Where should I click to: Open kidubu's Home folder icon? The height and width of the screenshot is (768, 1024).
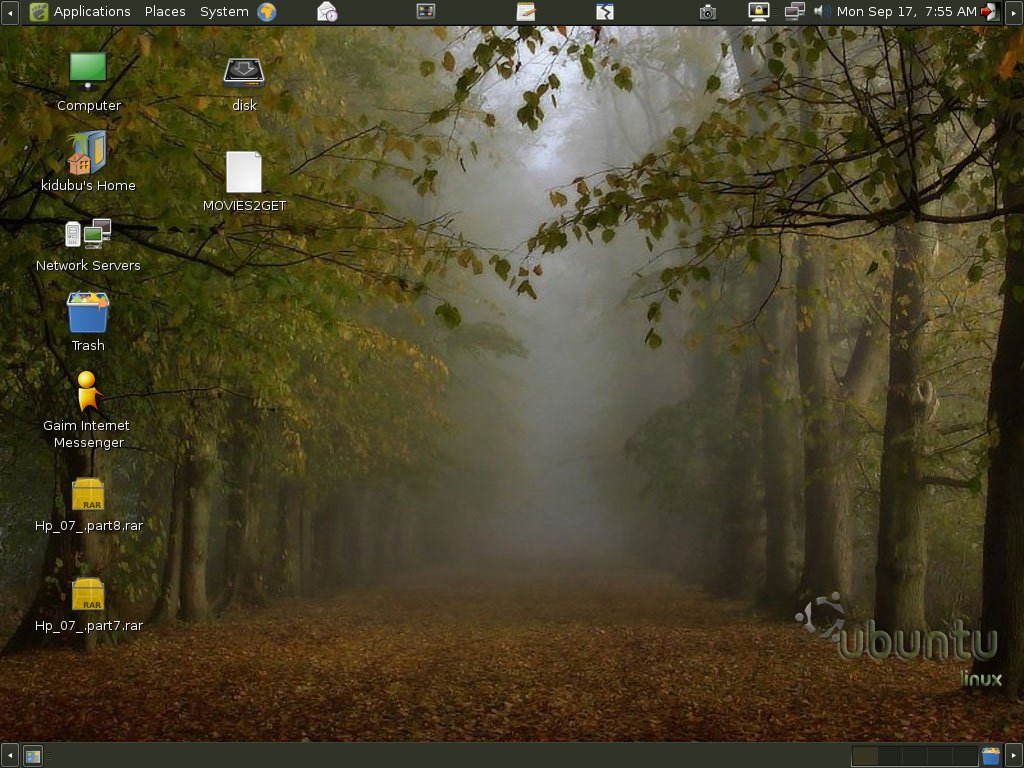tap(88, 153)
